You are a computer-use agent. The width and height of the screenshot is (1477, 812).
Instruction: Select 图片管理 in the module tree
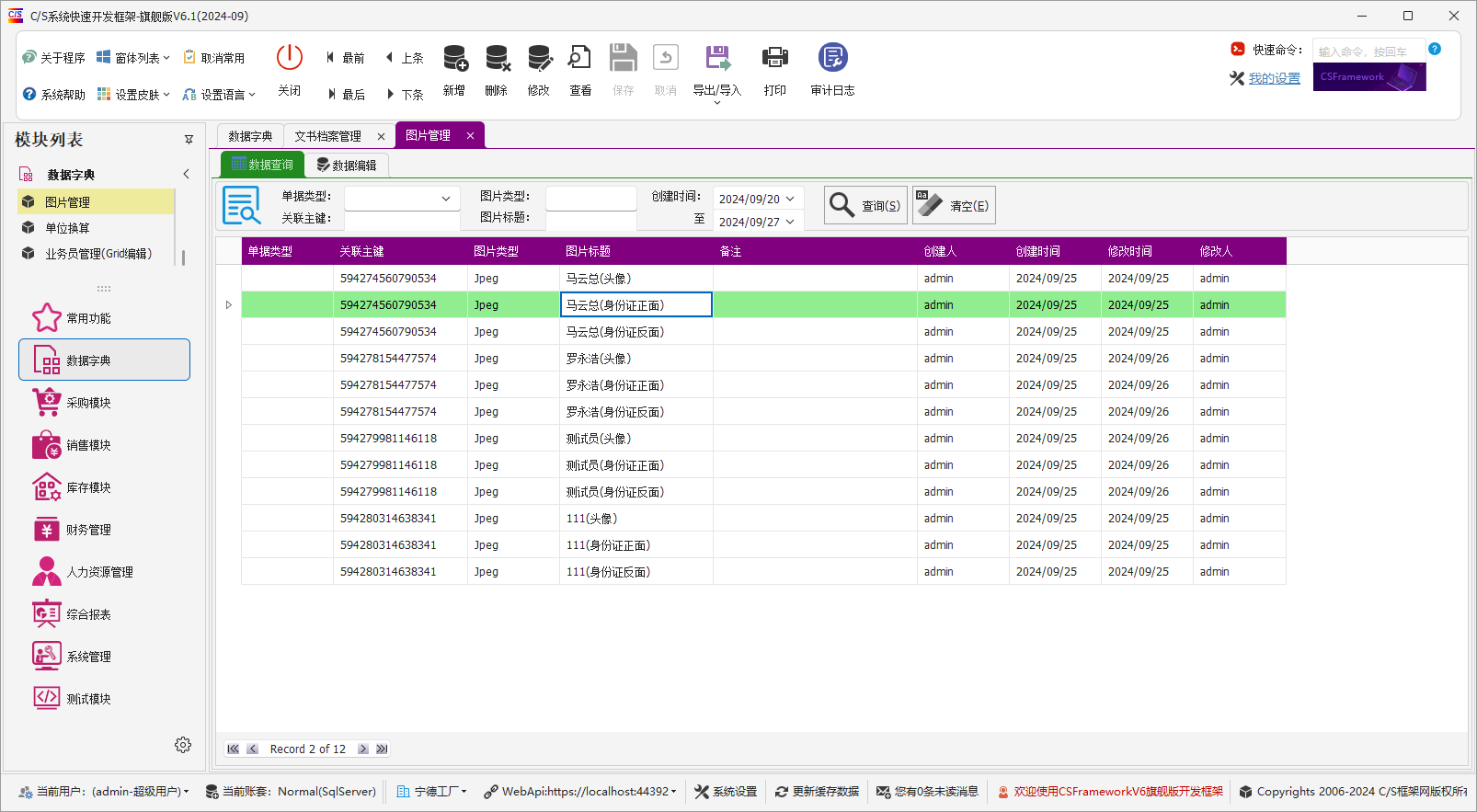tap(96, 201)
